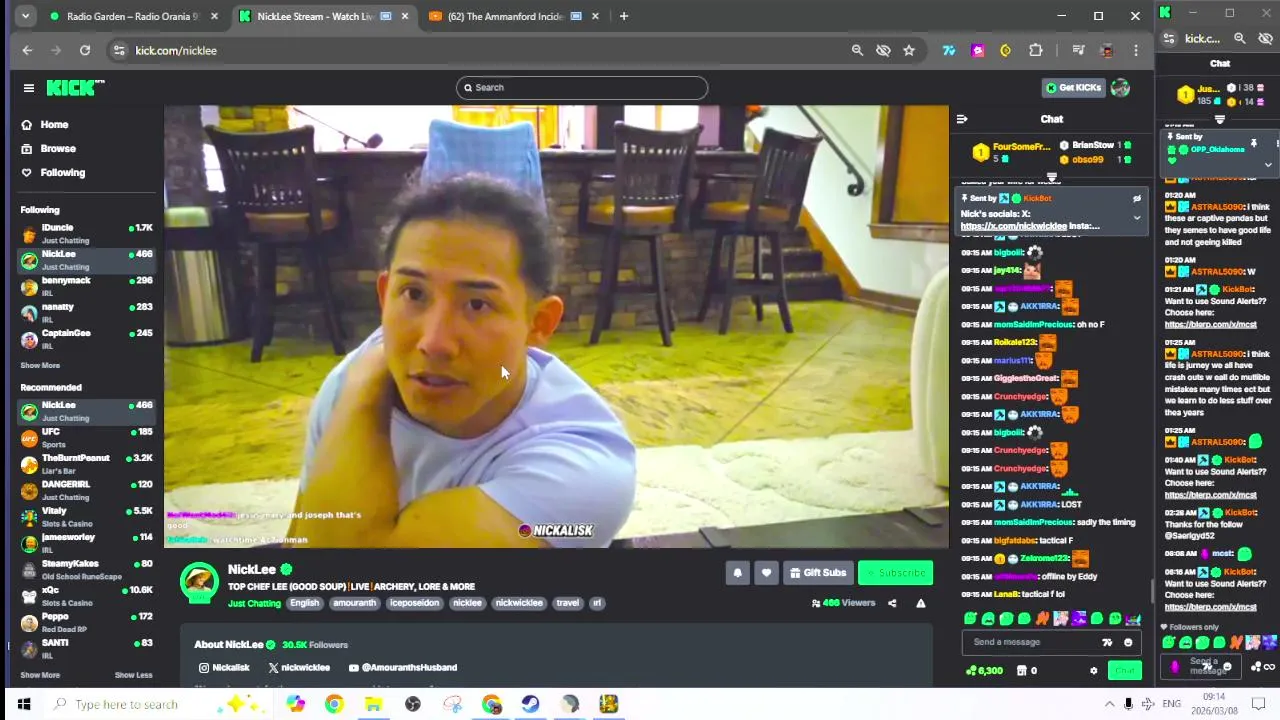
Task: Close the Radio Garden tab
Action: (214, 16)
